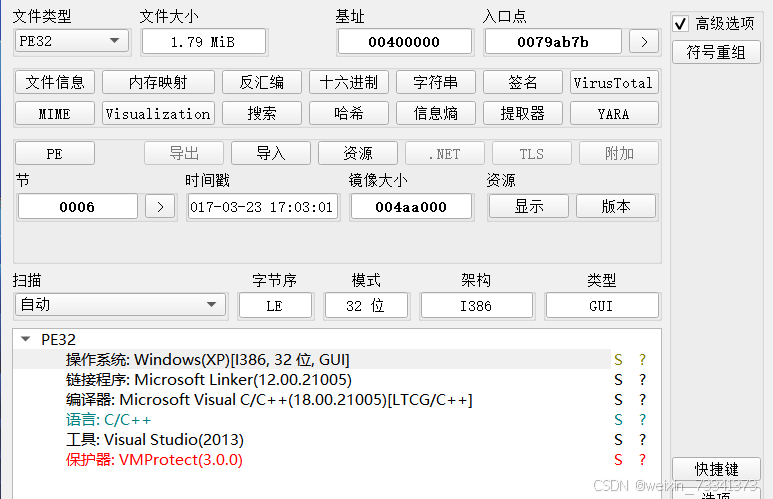Click the 哈希 hash button
Image resolution: width=773 pixels, height=499 pixels.
[x=349, y=113]
